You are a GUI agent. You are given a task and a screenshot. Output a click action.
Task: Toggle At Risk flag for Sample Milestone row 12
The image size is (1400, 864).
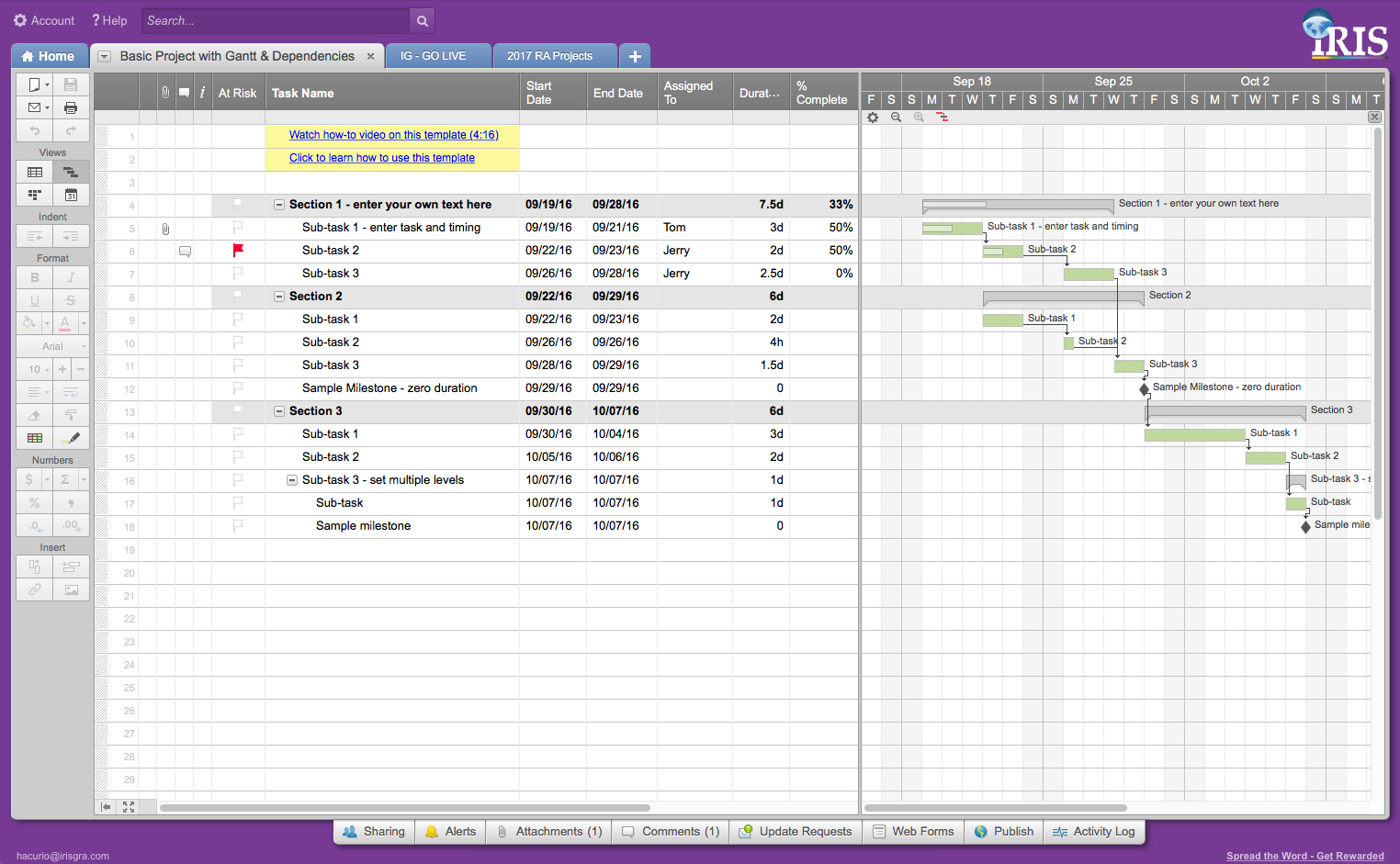coord(238,387)
